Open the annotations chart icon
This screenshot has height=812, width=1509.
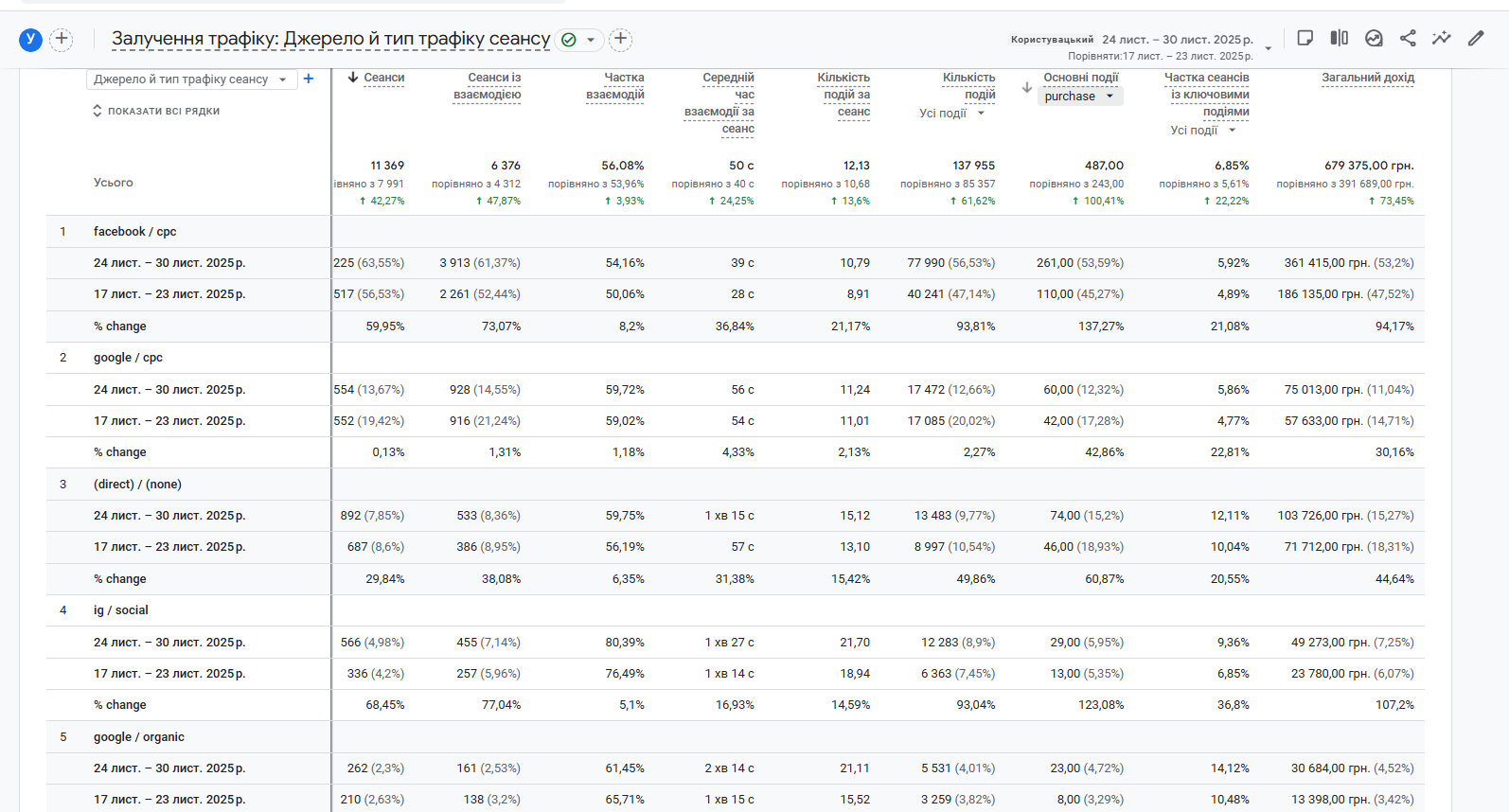1374,38
